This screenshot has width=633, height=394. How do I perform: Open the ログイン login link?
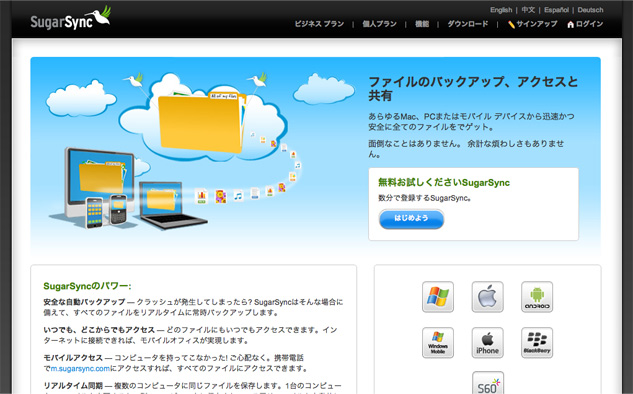click(x=589, y=24)
